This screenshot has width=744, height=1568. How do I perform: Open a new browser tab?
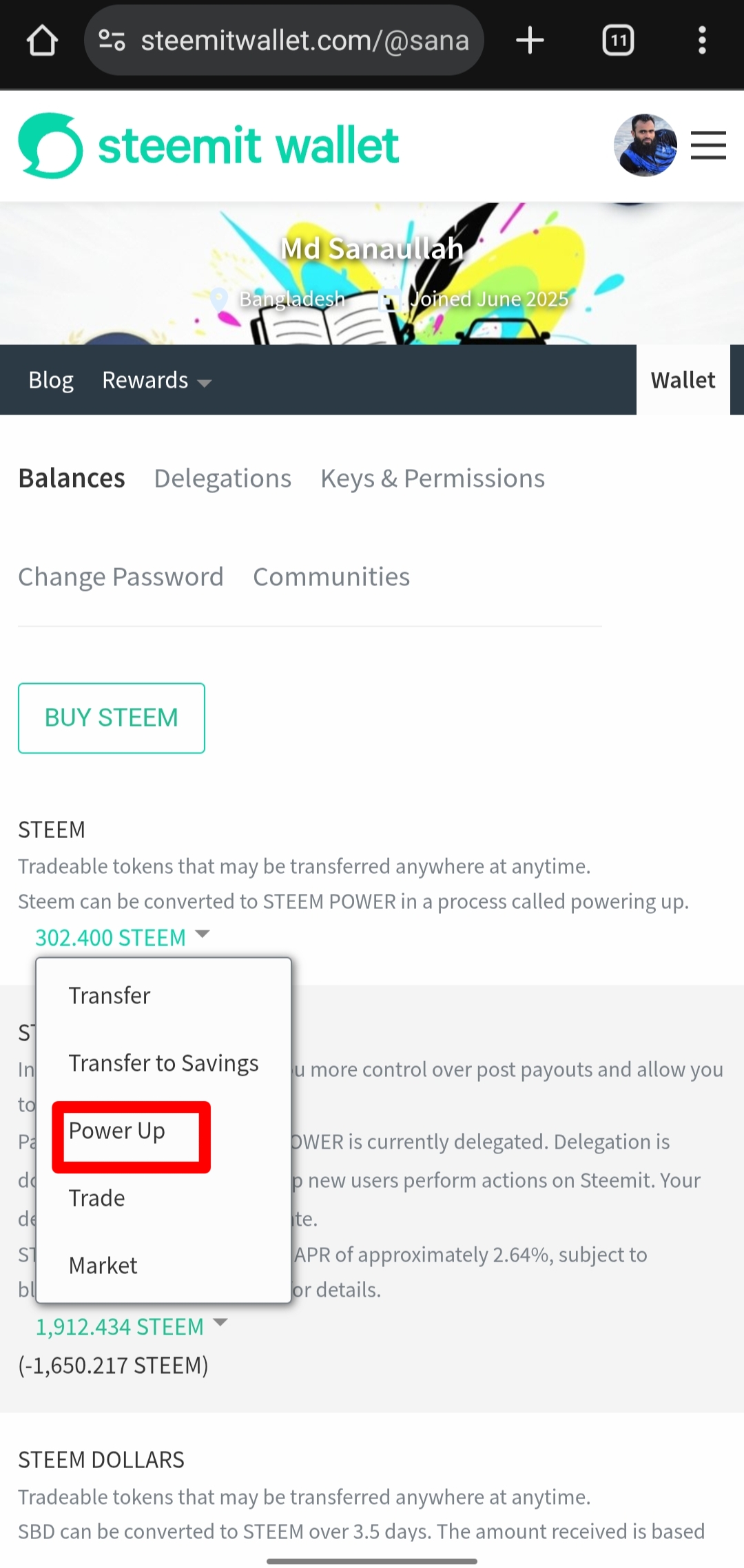[x=530, y=41]
